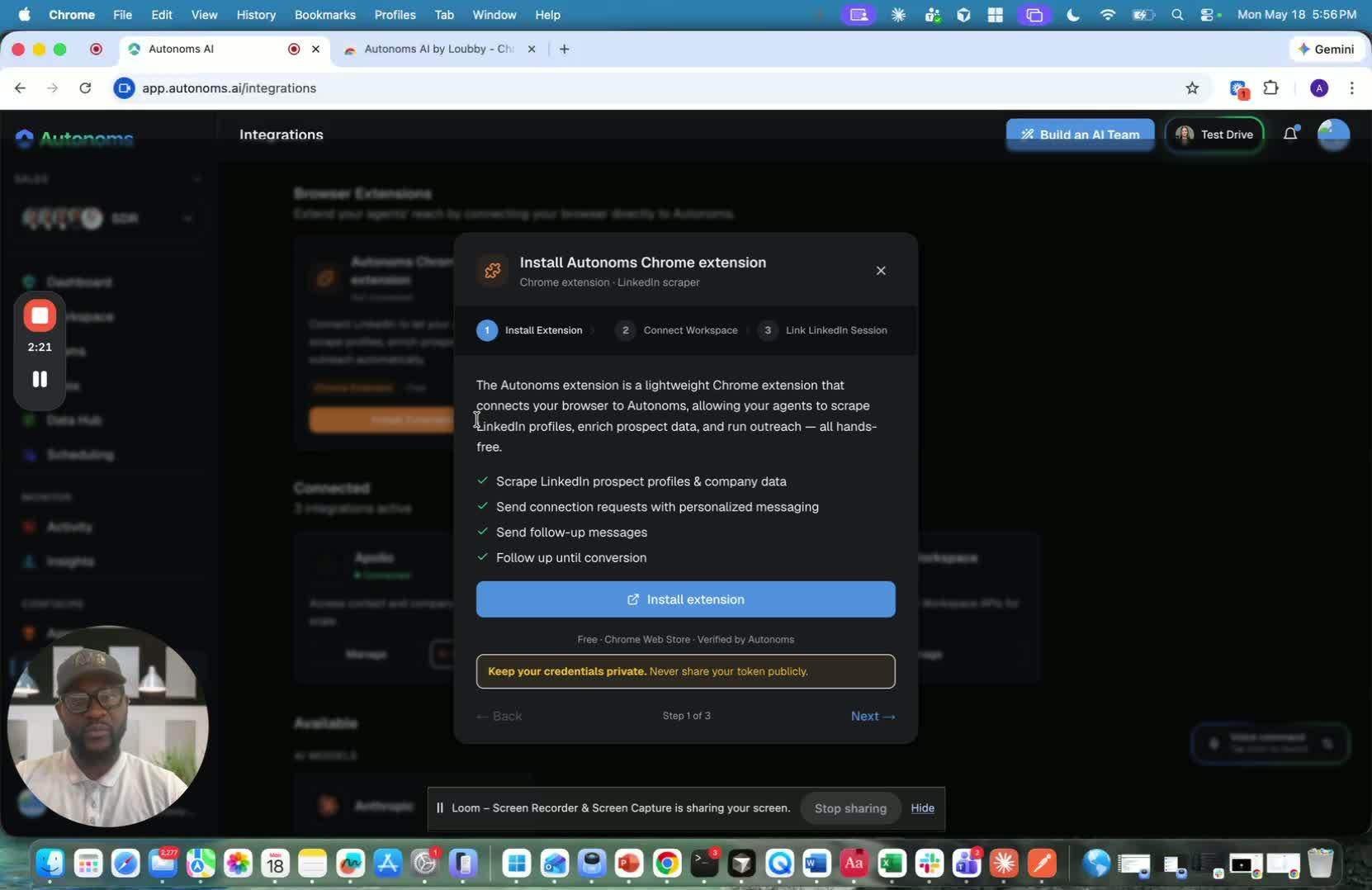Open the Bookmarks menu
The width and height of the screenshot is (1372, 890).
click(325, 14)
